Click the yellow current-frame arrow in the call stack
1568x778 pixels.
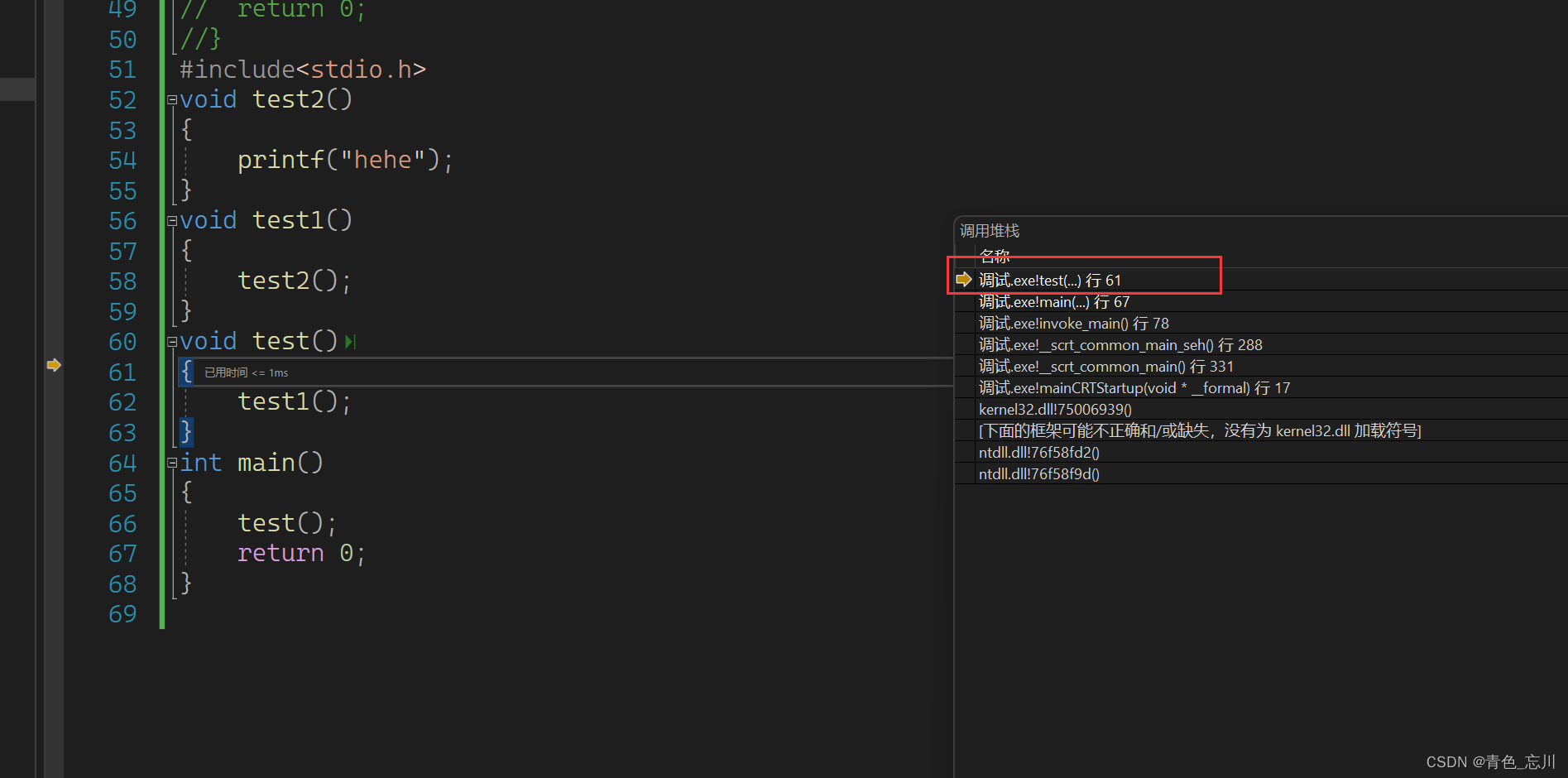(963, 280)
